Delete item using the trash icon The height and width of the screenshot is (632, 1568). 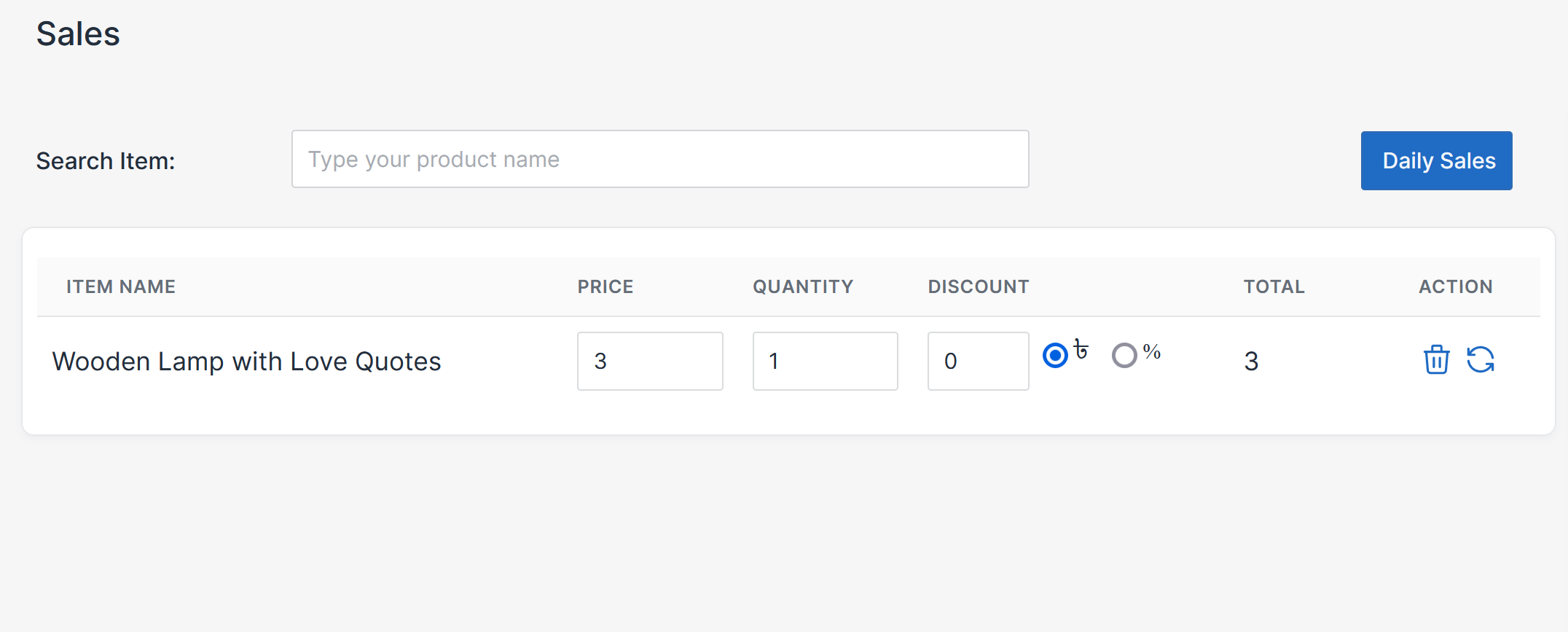point(1436,359)
